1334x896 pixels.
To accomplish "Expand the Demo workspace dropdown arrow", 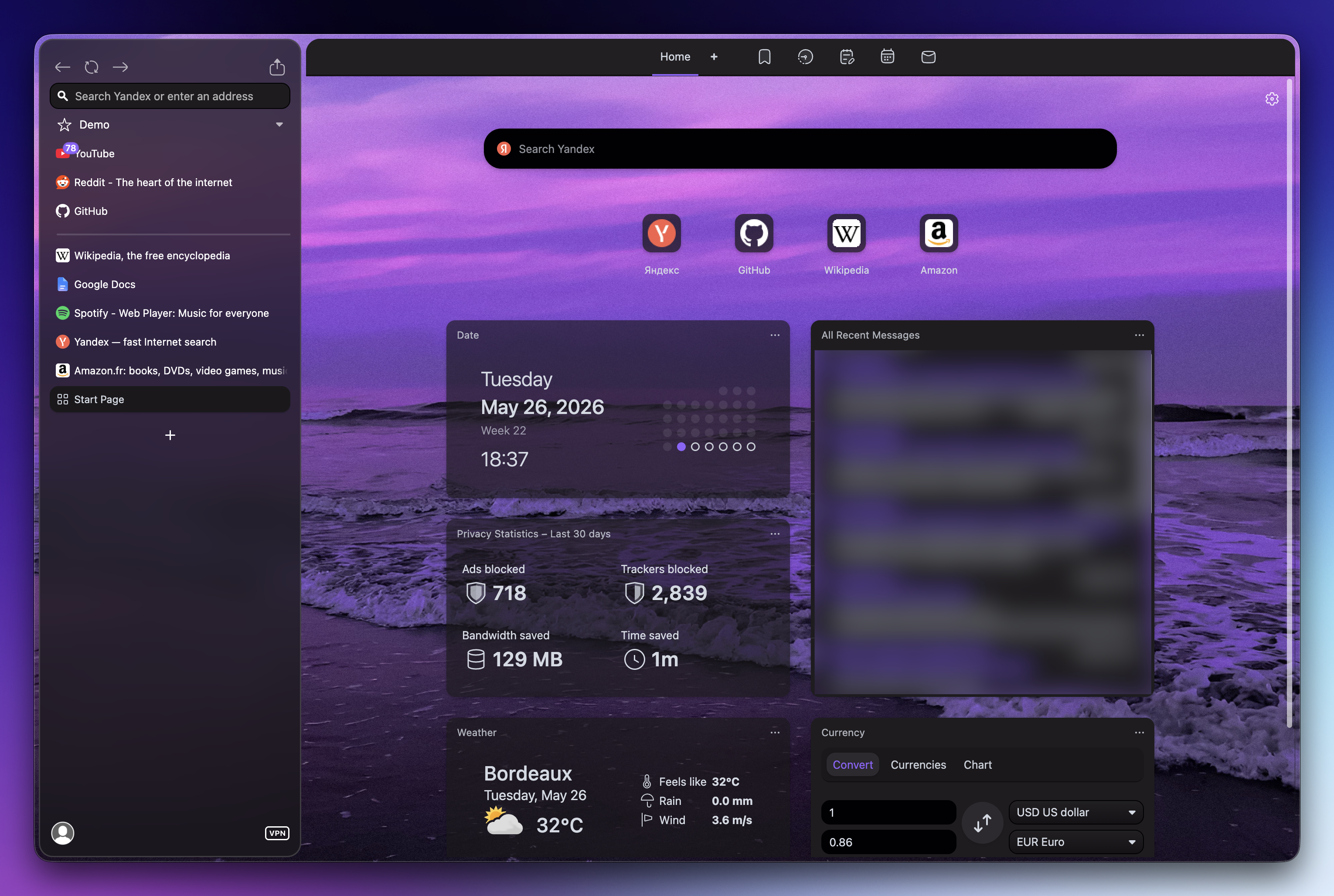I will pyautogui.click(x=279, y=125).
